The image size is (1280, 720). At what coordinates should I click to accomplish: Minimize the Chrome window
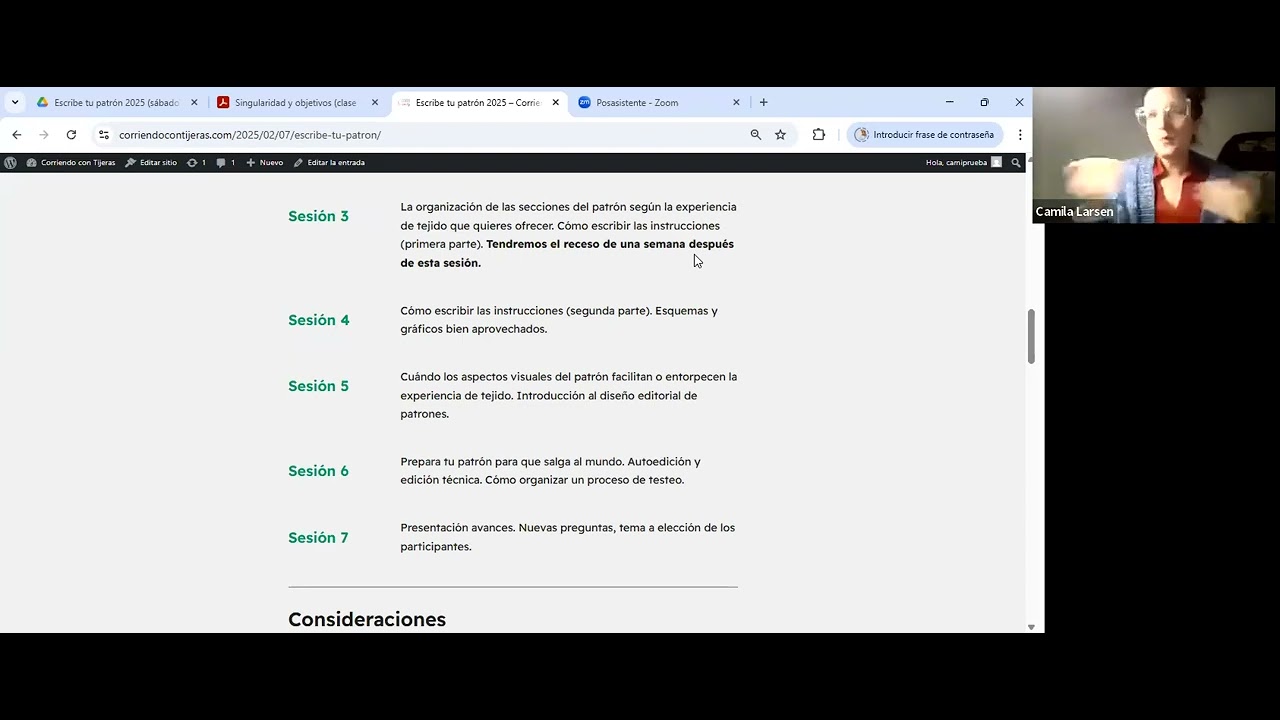(950, 102)
